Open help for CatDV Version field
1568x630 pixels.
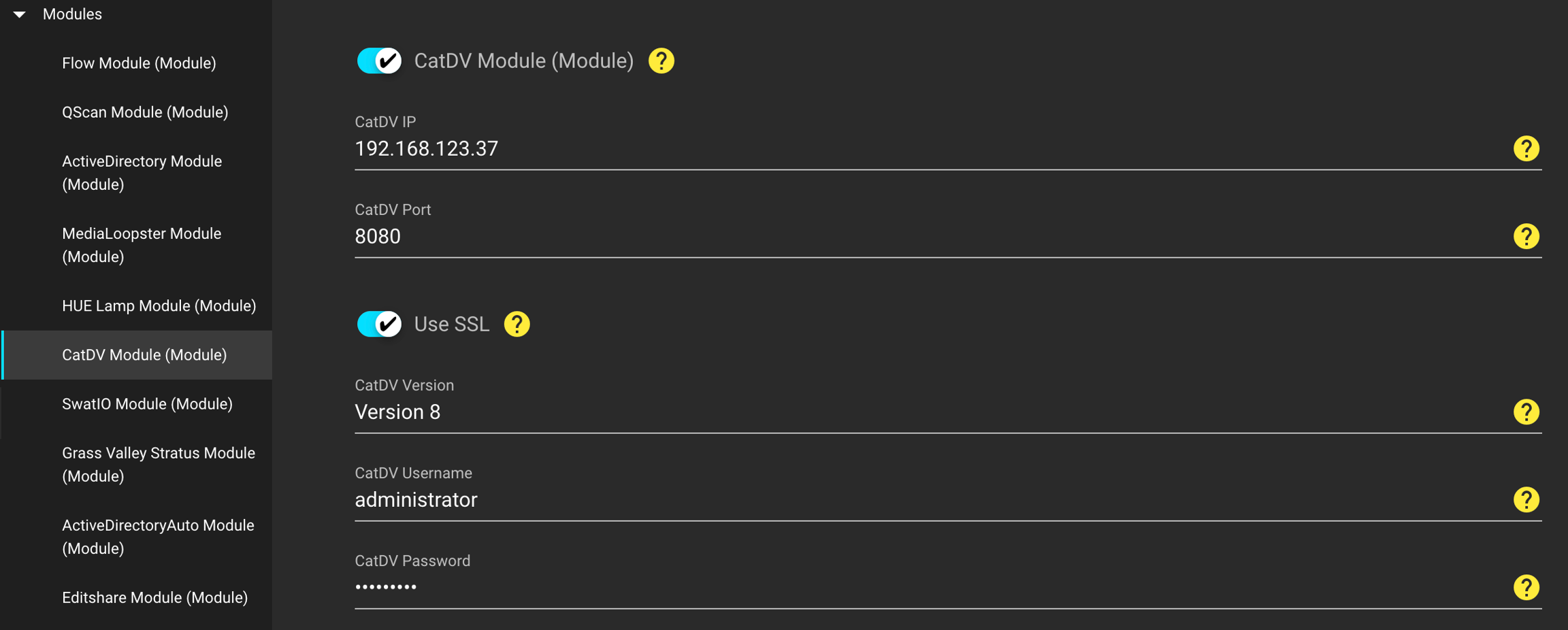pos(1526,412)
